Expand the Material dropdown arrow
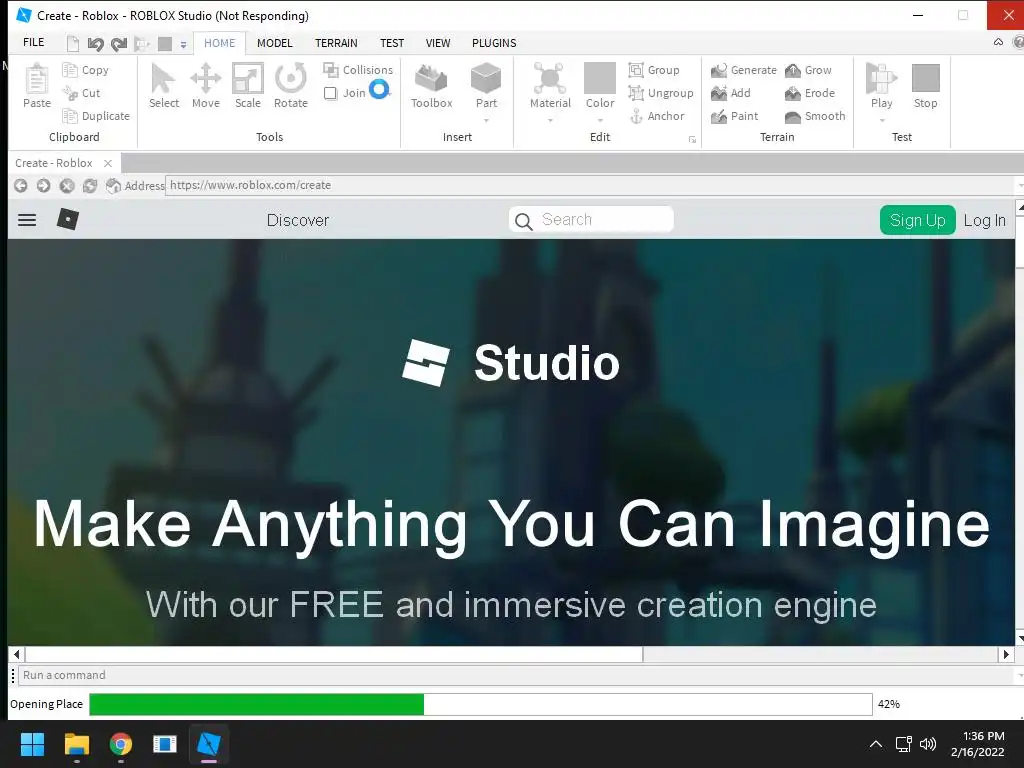The width and height of the screenshot is (1024, 768). click(550, 120)
